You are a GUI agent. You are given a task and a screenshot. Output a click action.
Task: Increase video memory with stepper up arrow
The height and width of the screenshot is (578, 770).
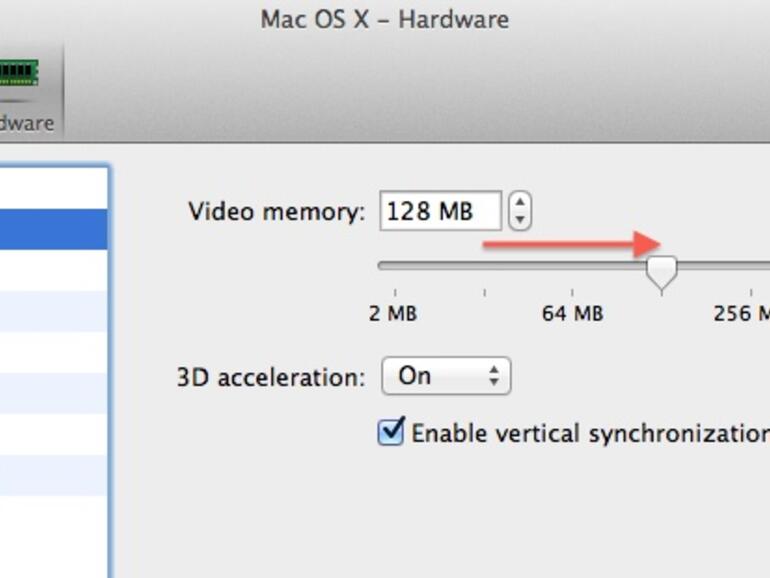click(519, 203)
